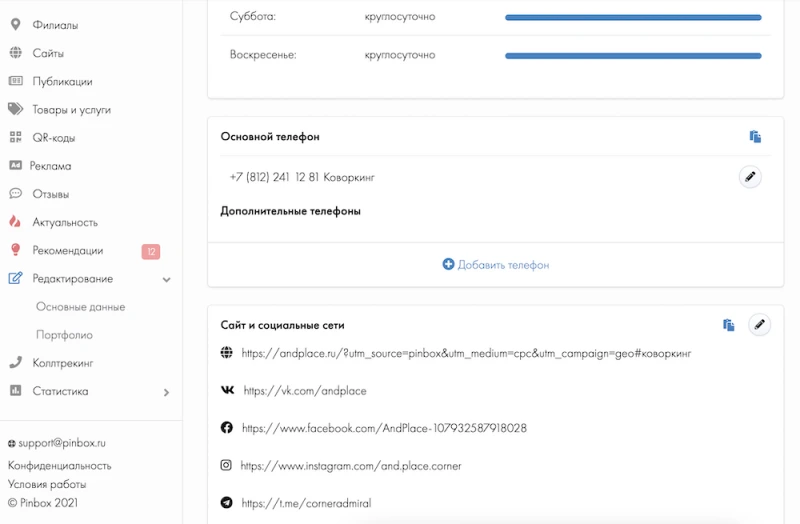Collapse the Редактирование menu section
Image resolution: width=800 pixels, height=524 pixels.
click(x=166, y=280)
